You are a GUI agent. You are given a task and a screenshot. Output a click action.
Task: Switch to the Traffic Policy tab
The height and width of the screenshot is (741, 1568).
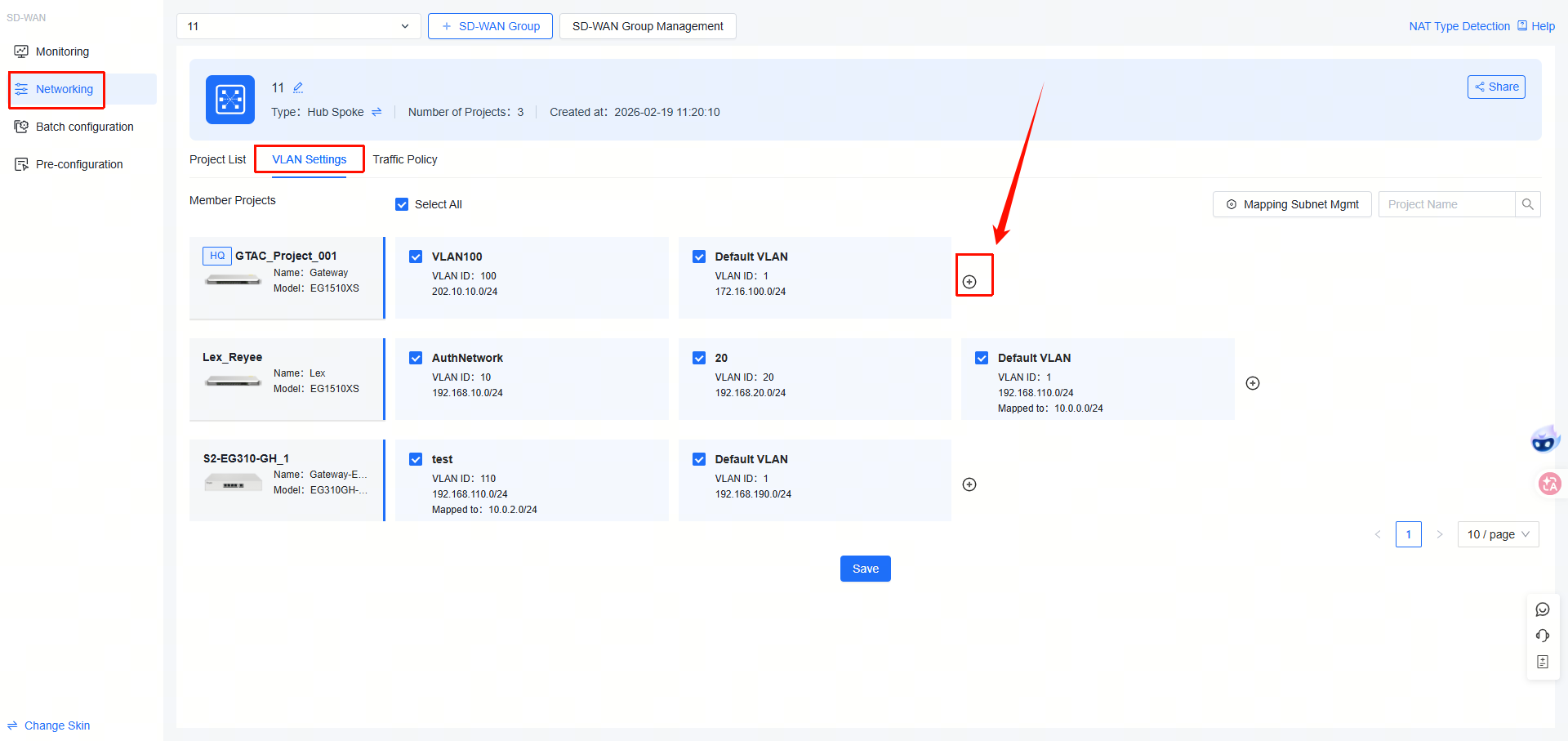(404, 159)
